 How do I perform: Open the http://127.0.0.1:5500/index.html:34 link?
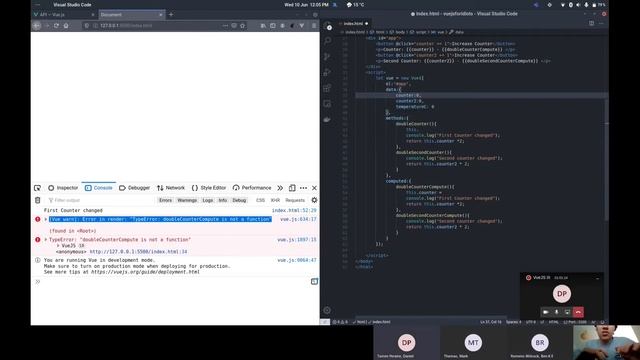pos(138,252)
